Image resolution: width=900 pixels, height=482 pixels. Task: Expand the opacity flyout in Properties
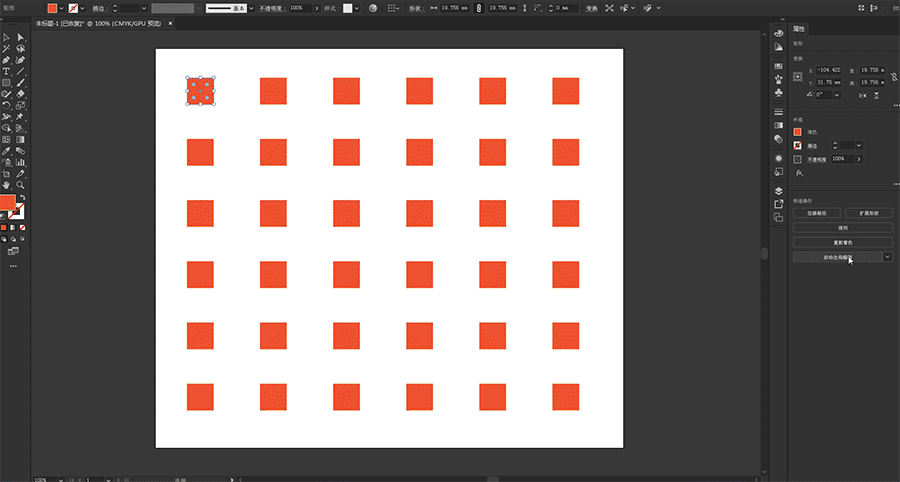point(859,159)
